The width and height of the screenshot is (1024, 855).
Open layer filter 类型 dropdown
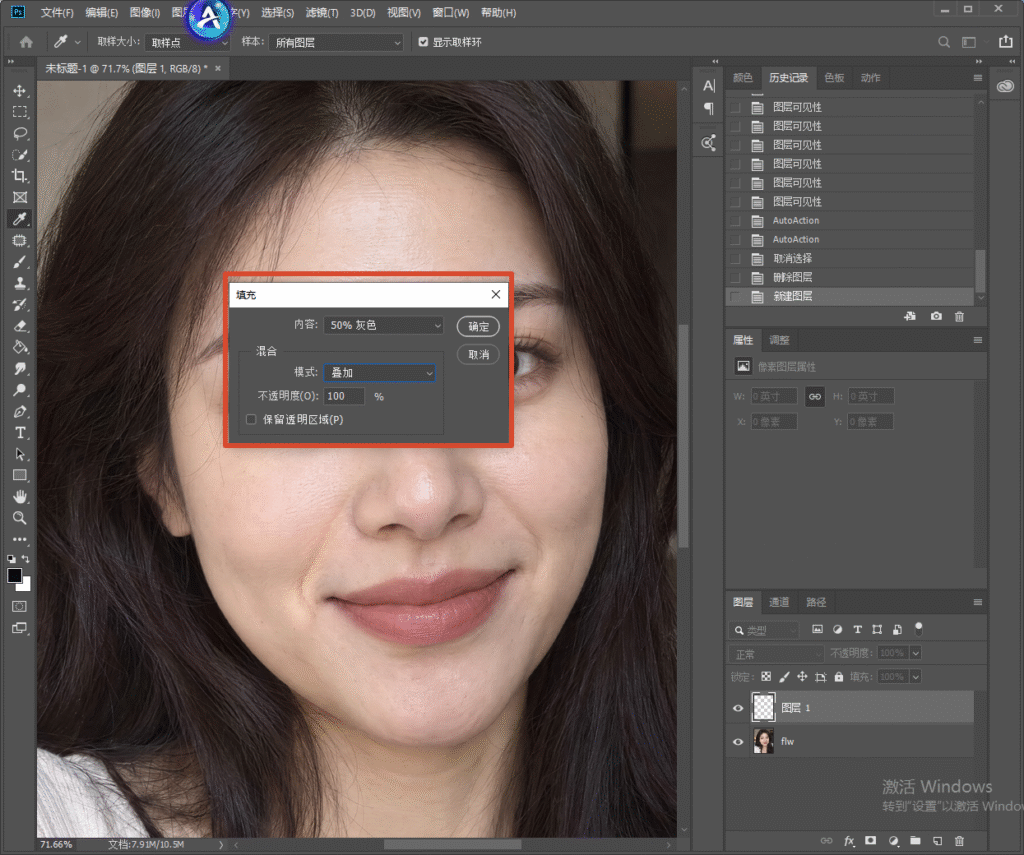764,630
